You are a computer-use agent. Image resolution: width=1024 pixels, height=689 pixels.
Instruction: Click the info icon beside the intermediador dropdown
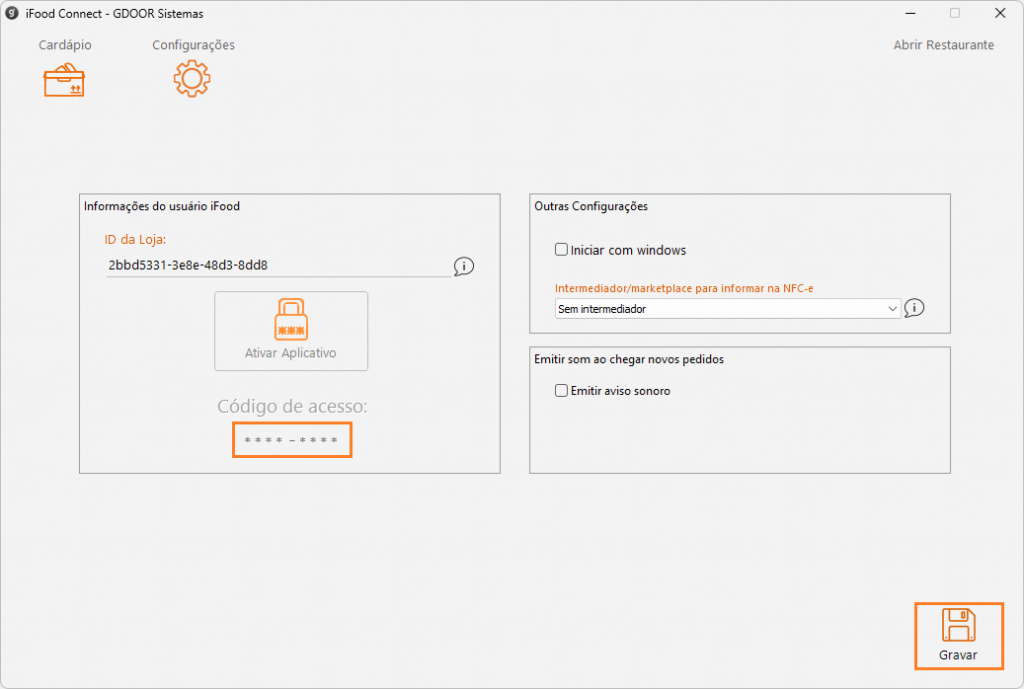pos(914,308)
